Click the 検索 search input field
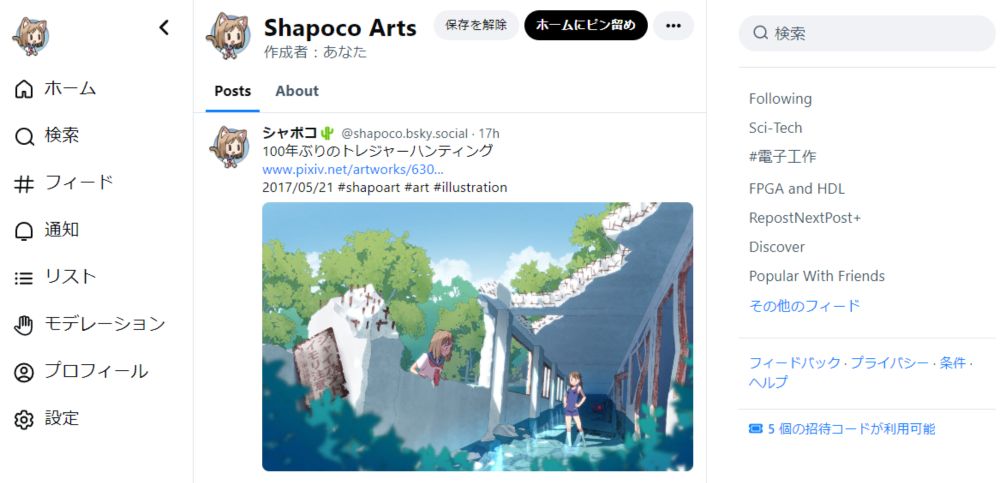 867,33
